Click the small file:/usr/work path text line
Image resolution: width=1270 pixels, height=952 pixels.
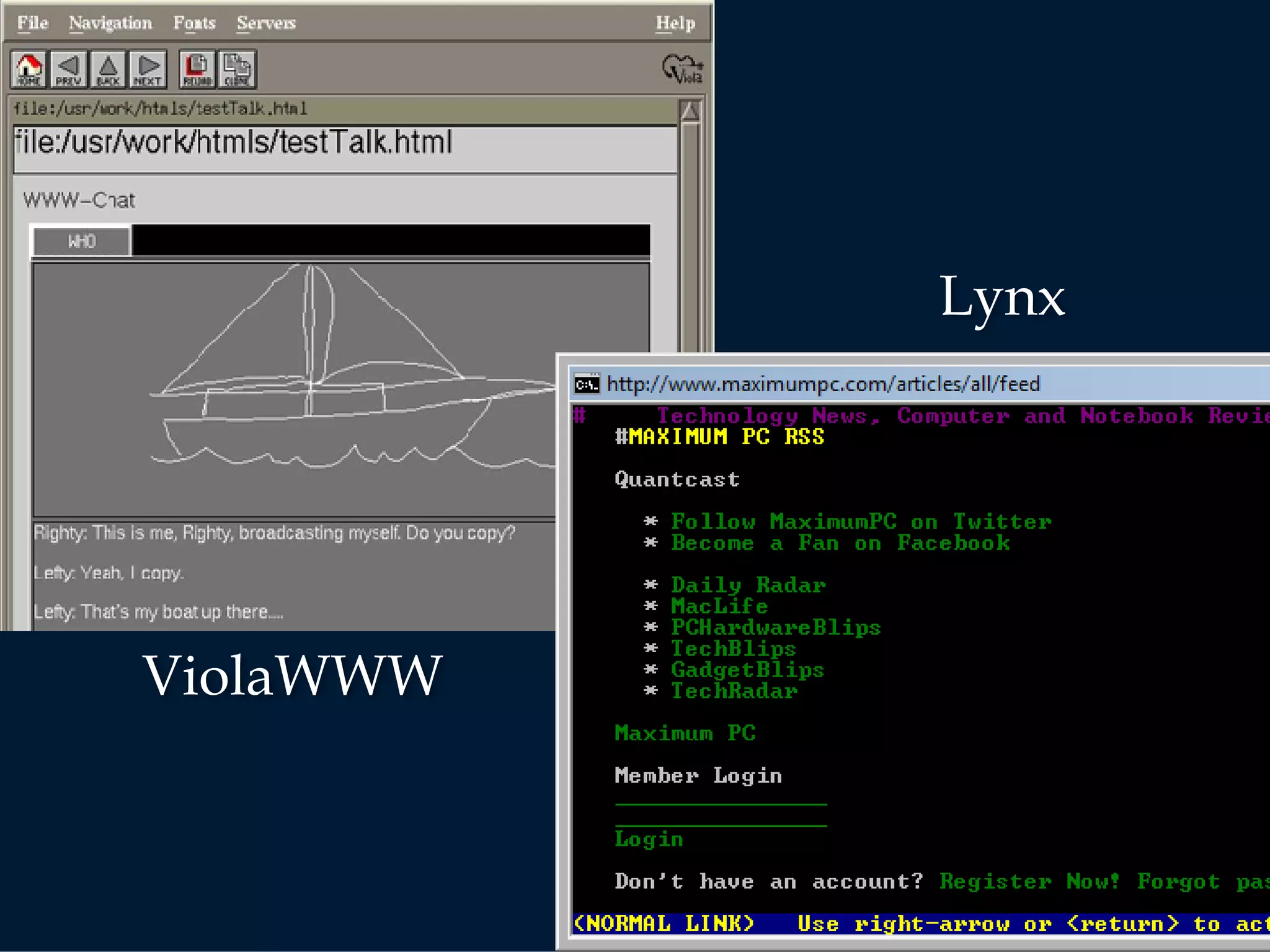click(x=161, y=109)
